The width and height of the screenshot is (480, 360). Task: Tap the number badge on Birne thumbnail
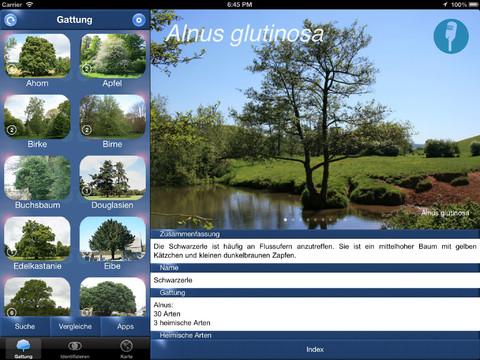pos(87,130)
